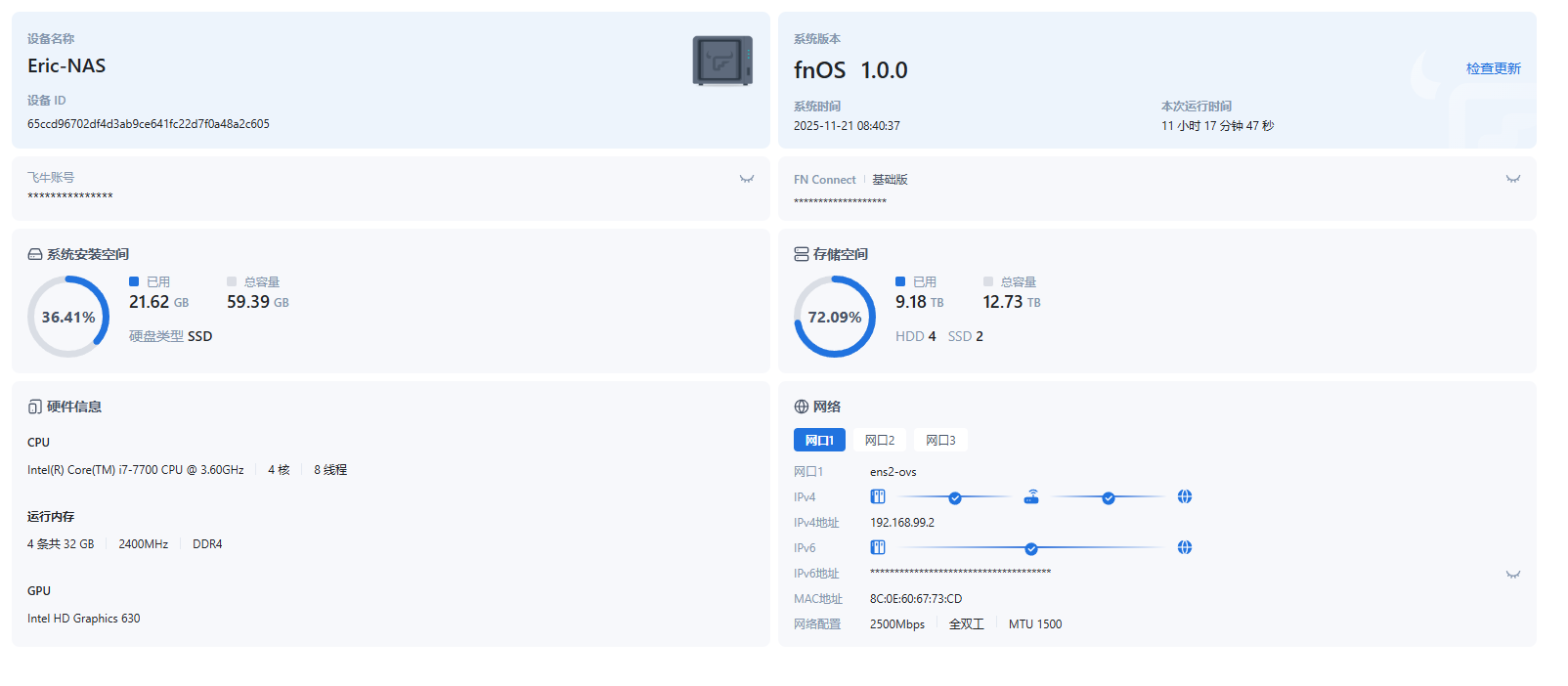
Task: Show the masked IPv6地址 using its eye icon
Action: coord(1513,575)
